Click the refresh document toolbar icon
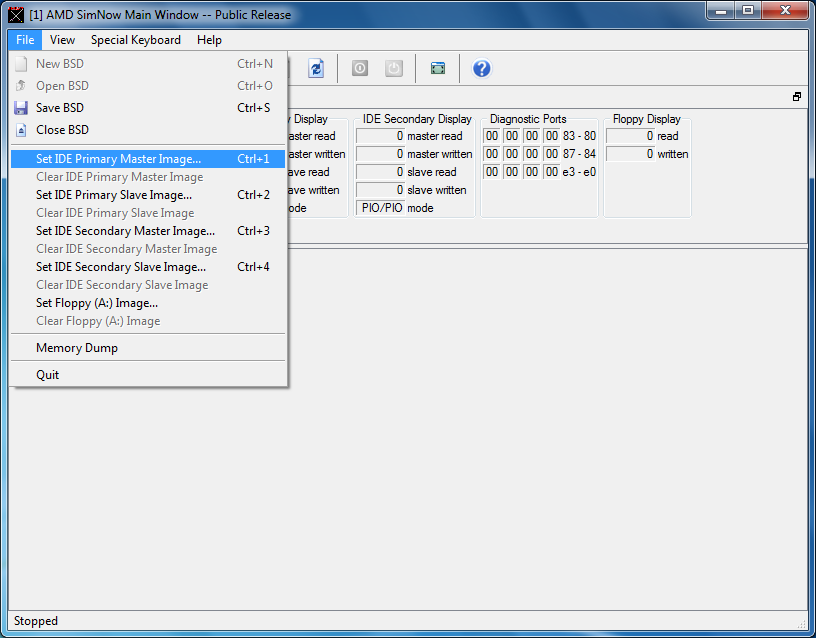Viewport: 816px width, 638px height. point(316,68)
